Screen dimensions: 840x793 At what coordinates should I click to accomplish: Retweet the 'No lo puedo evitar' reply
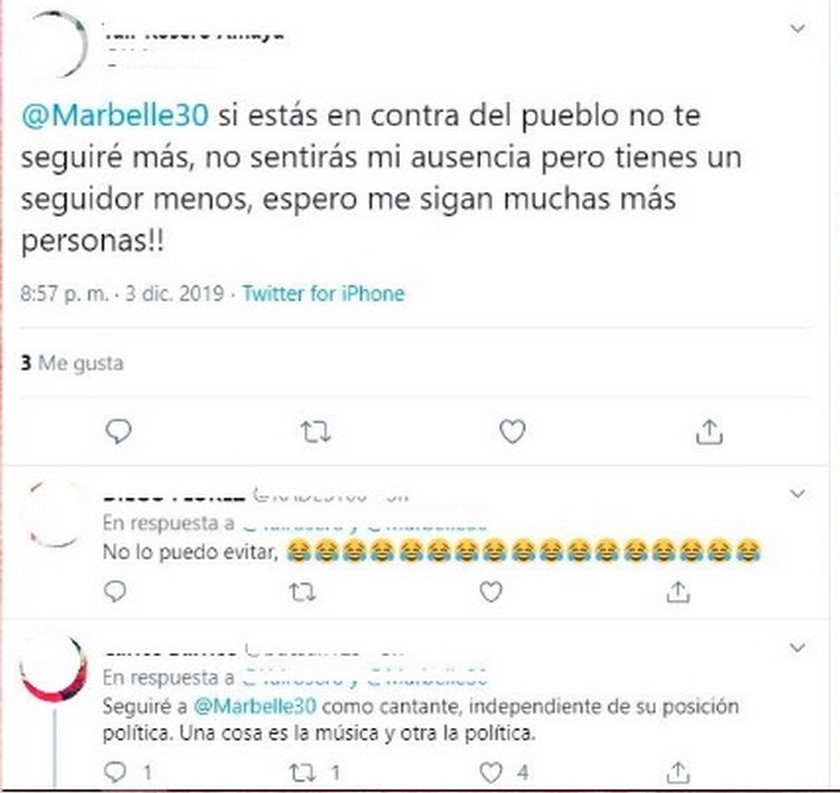(302, 593)
